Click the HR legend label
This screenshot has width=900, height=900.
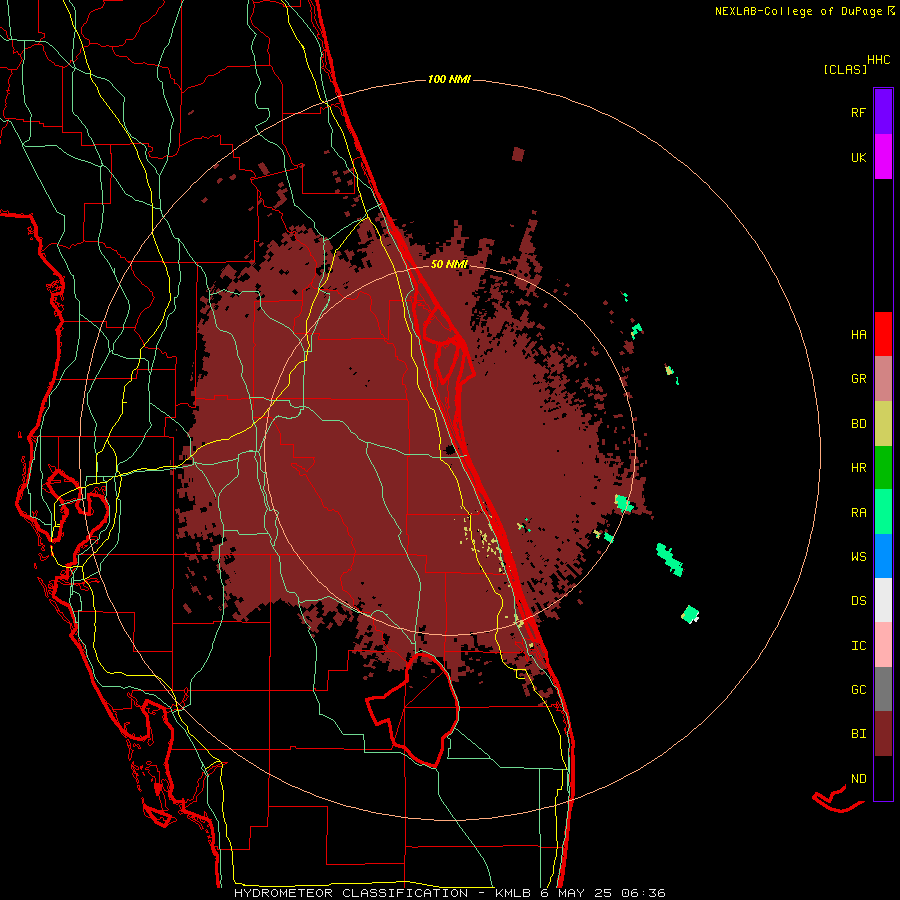858,468
